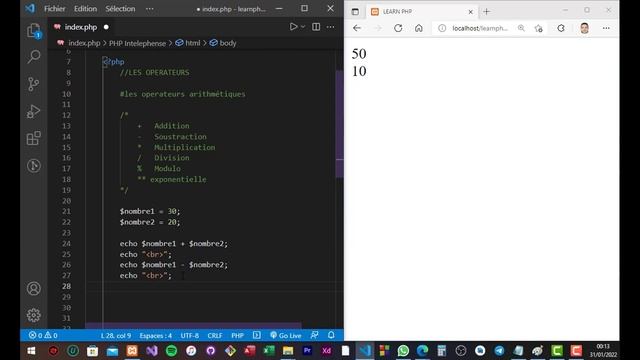Open Telegram from taskbar
640x360 pixels.
[x=499, y=351]
